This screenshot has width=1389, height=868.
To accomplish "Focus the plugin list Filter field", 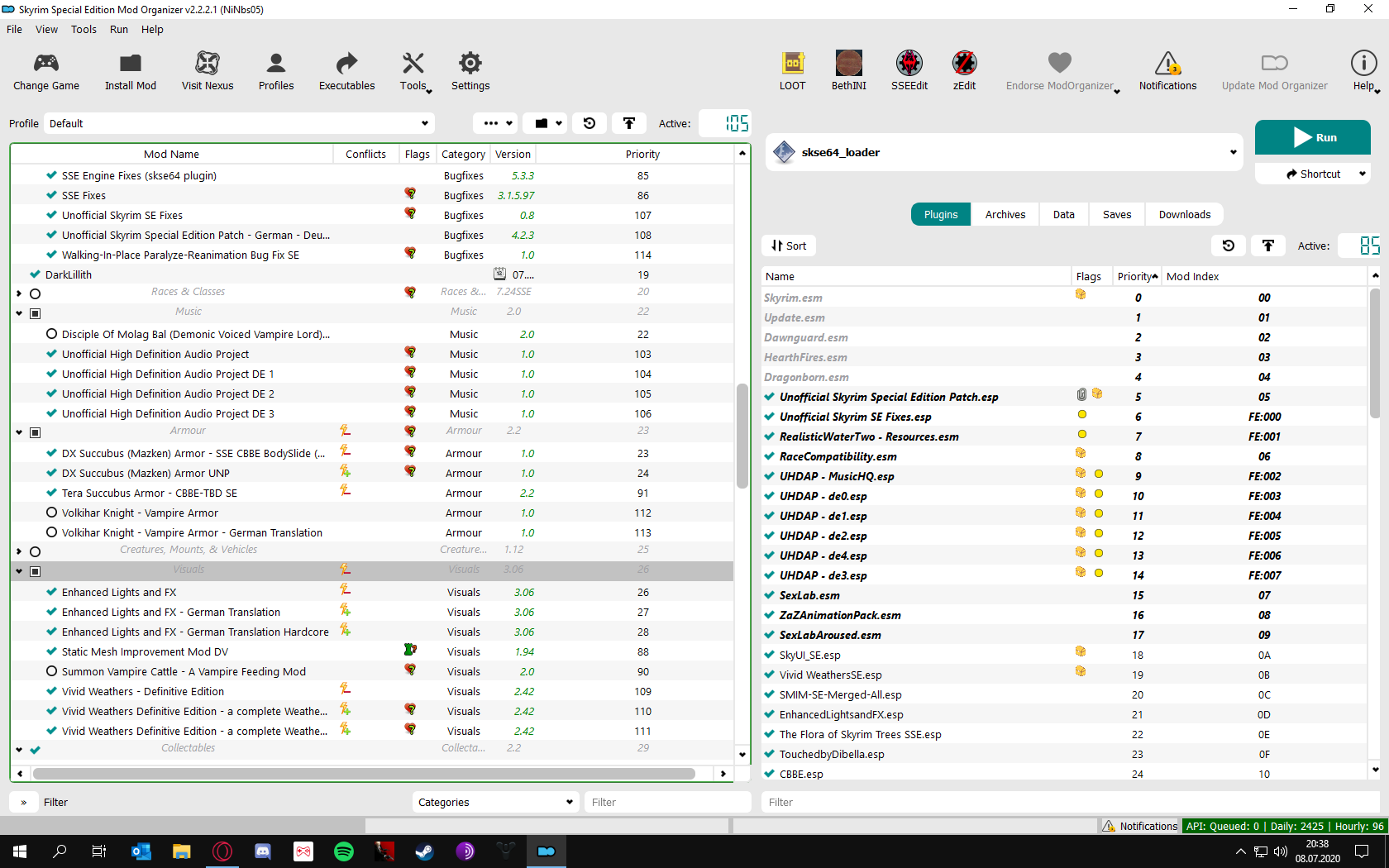I will (1072, 802).
